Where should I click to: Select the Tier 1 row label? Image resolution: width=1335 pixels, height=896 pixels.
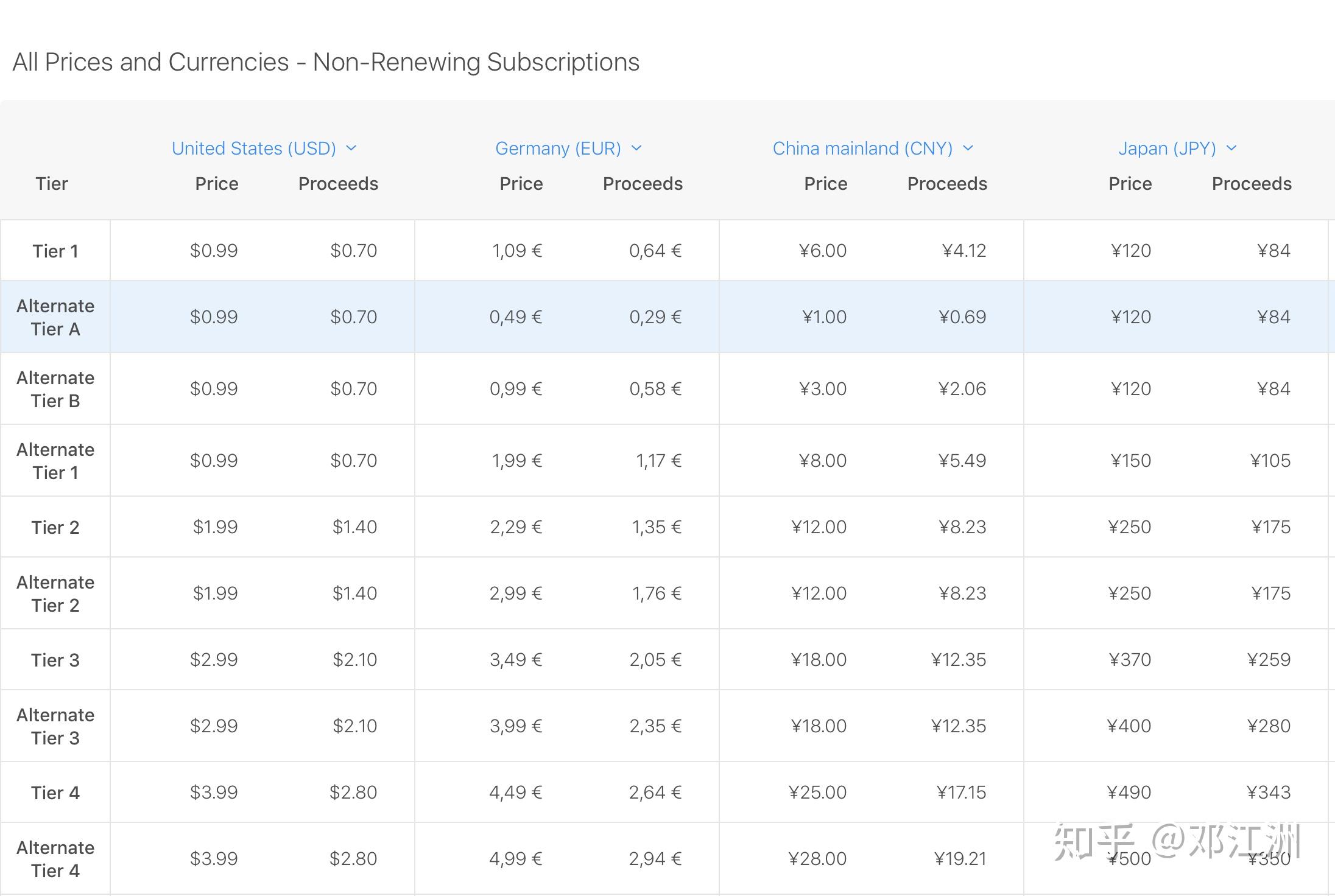point(55,251)
